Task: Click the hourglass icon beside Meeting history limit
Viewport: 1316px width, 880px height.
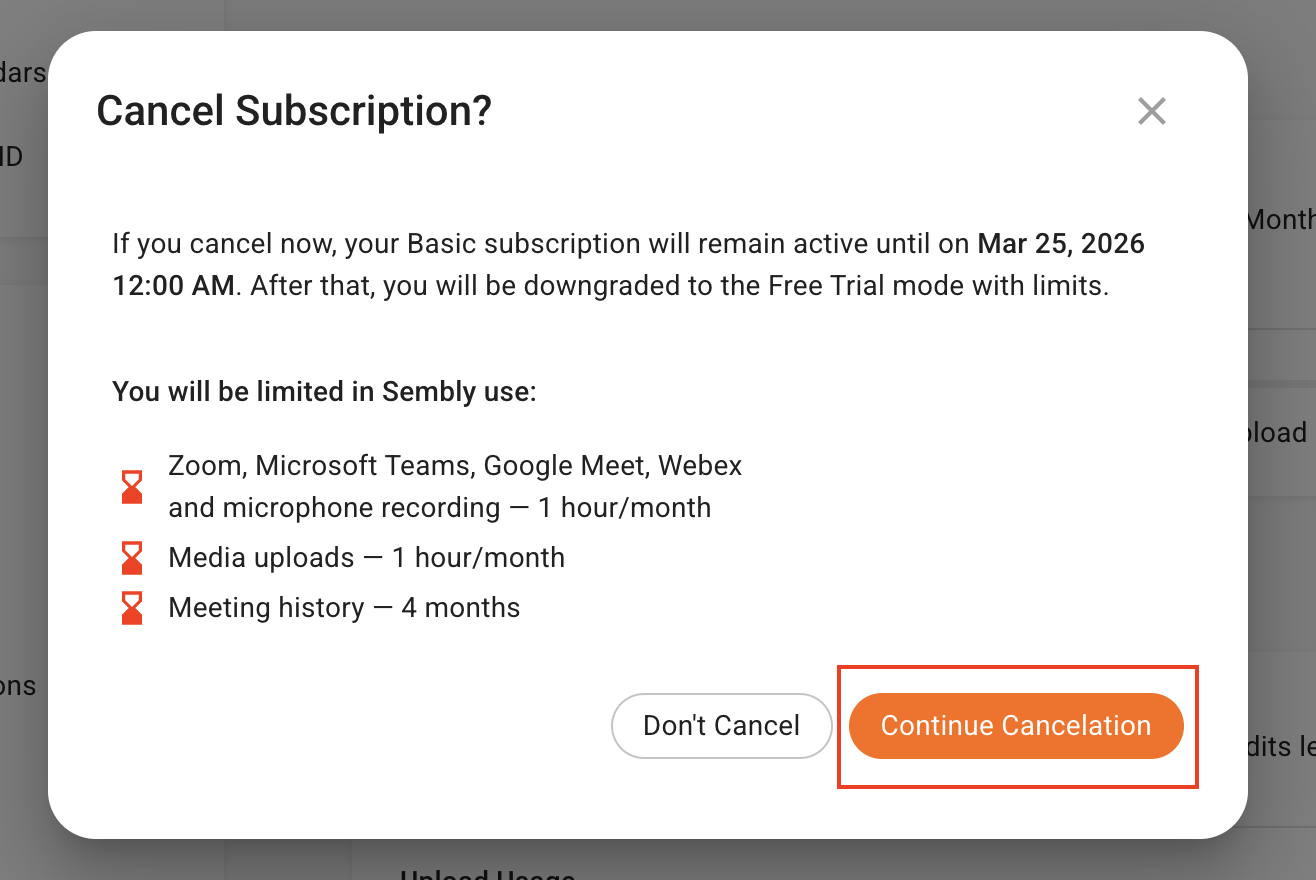Action: click(130, 607)
